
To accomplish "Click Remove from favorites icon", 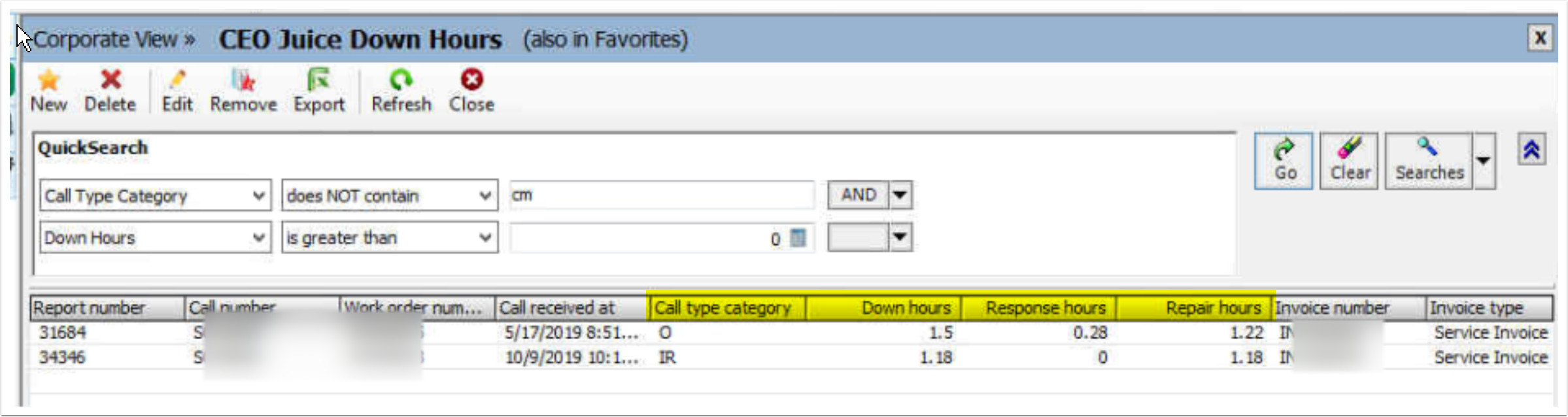I will pos(243,80).
